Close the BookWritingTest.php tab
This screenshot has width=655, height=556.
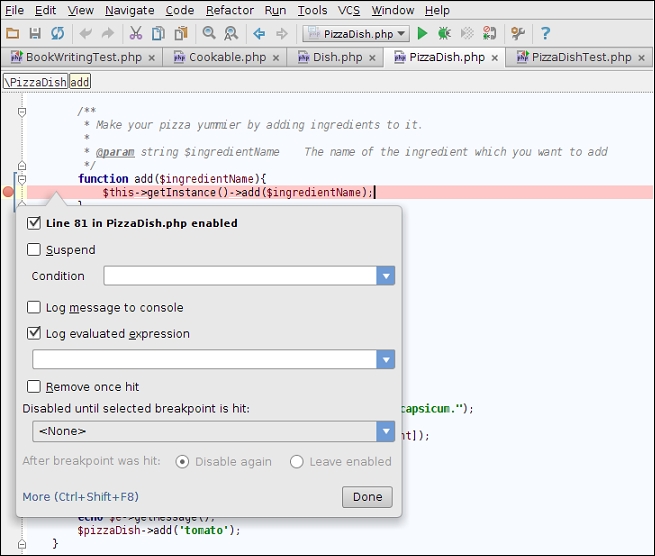152,58
